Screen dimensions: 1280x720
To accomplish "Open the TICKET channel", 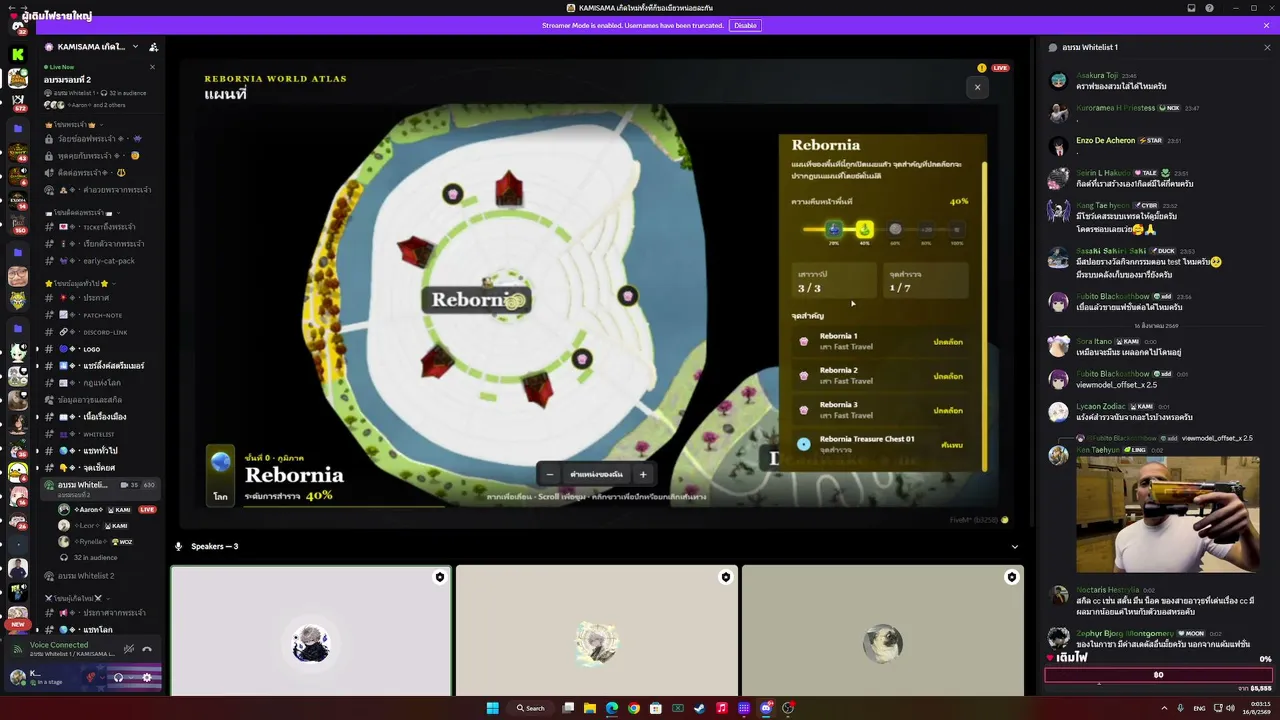I will point(102,227).
